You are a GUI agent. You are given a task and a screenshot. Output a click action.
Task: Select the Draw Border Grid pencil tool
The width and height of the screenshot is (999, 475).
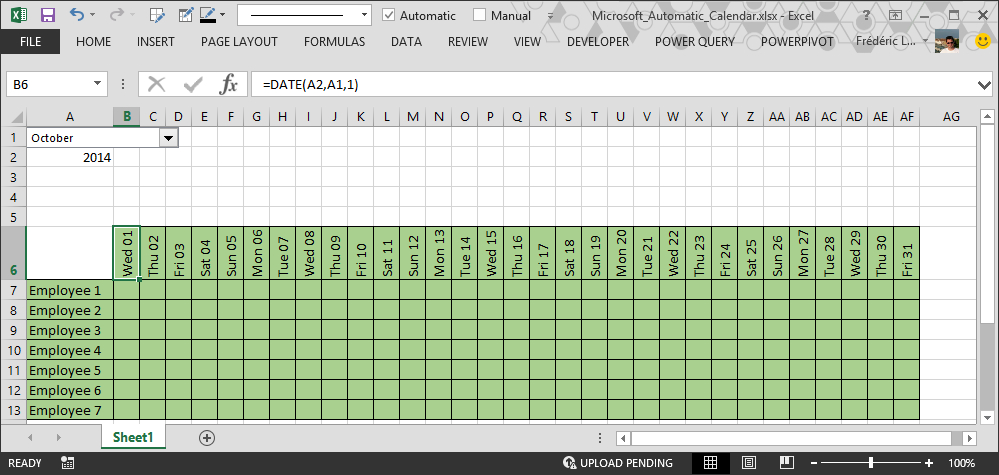point(156,15)
